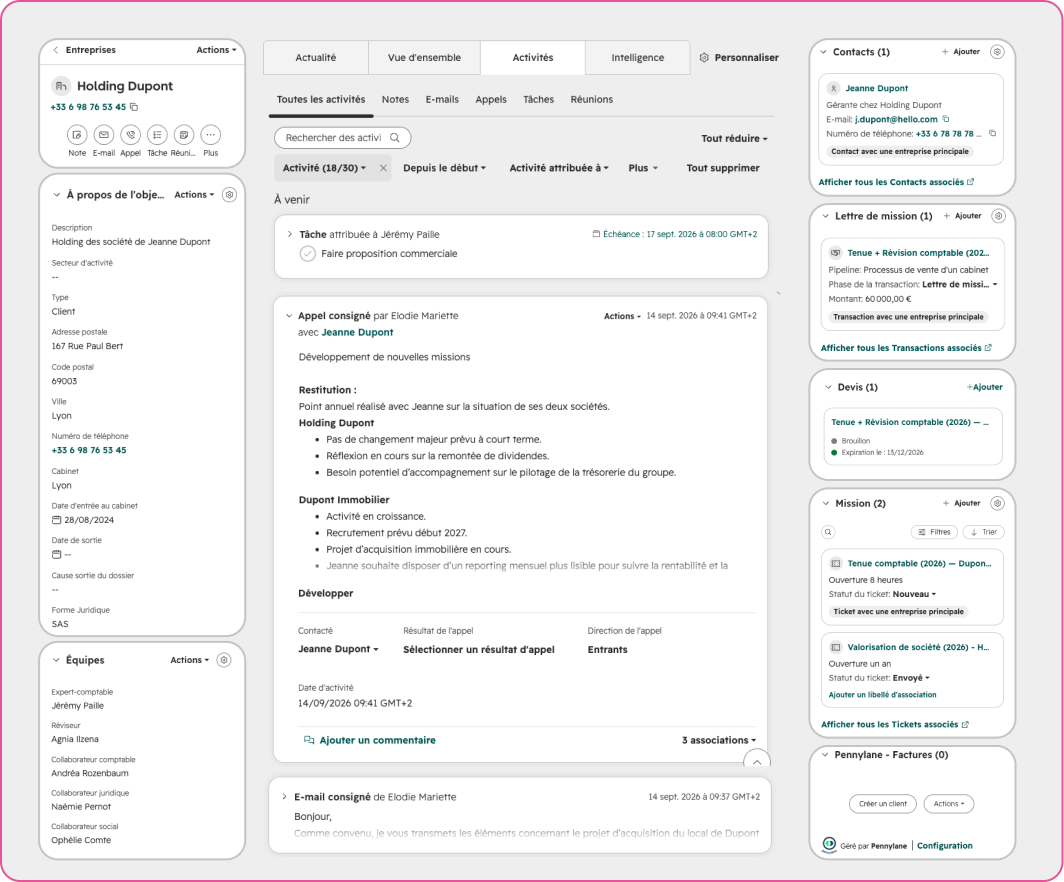Open settings gear of Contacts panel
This screenshot has width=1064, height=882.
tap(997, 52)
